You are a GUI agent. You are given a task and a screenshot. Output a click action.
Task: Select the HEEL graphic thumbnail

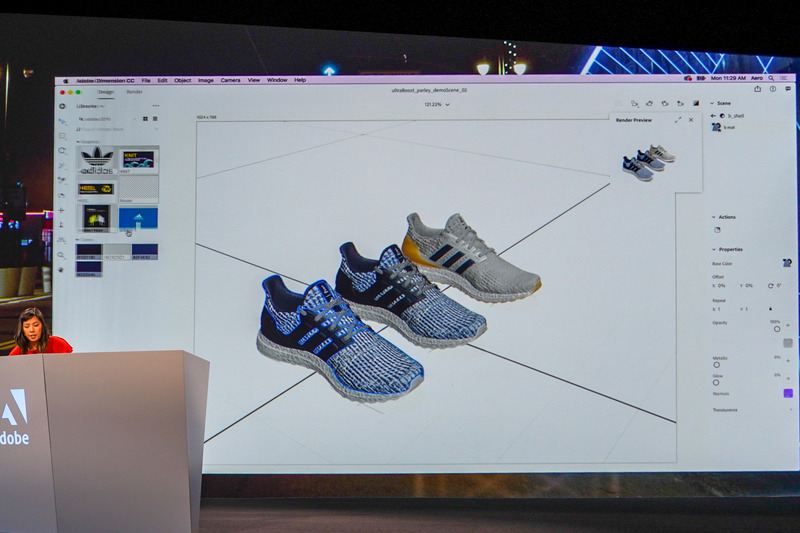point(96,189)
